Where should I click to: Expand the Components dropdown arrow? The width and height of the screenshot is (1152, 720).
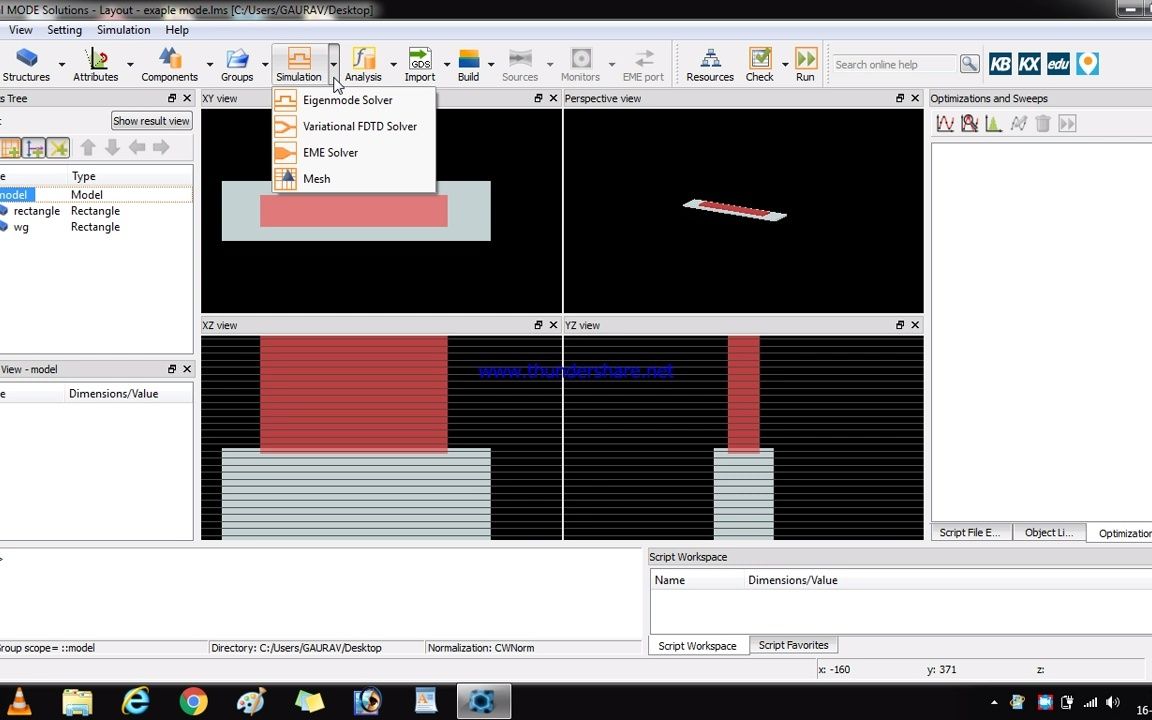point(208,63)
